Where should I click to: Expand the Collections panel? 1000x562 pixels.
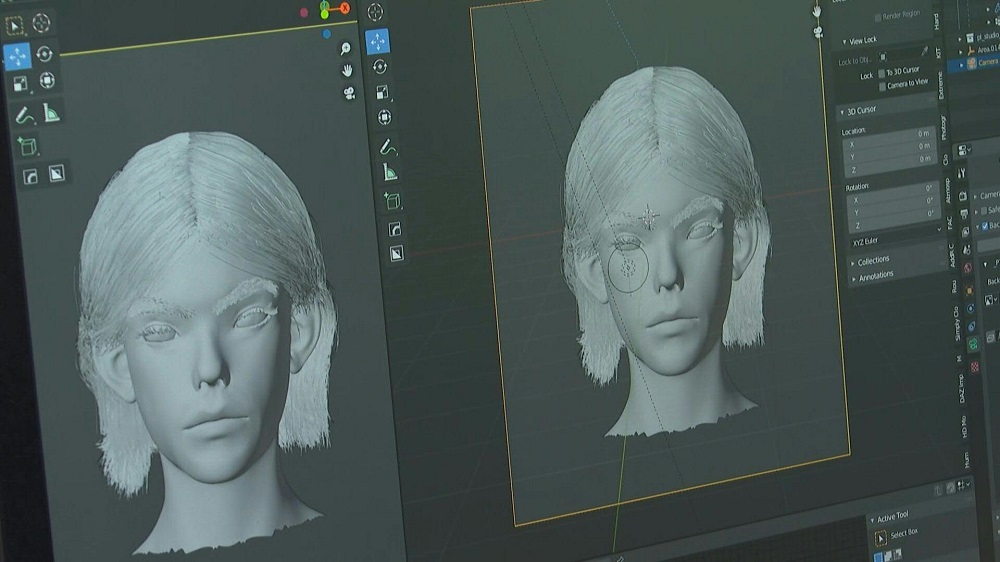click(x=874, y=260)
